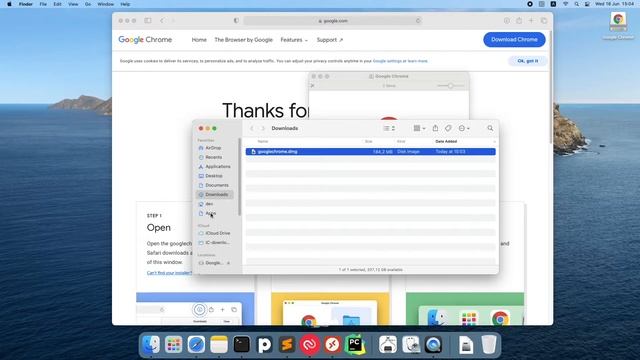Click Safari privacy shield icon
Viewport: 640px width, 360px height.
point(236,20)
